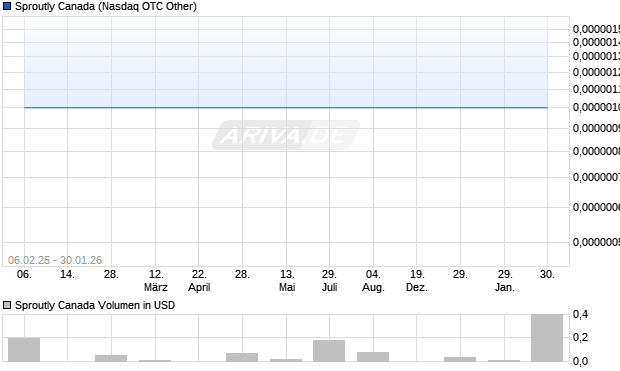This screenshot has width=620, height=371.
Task: Click the '0,4' volume axis value
Action: [580, 314]
